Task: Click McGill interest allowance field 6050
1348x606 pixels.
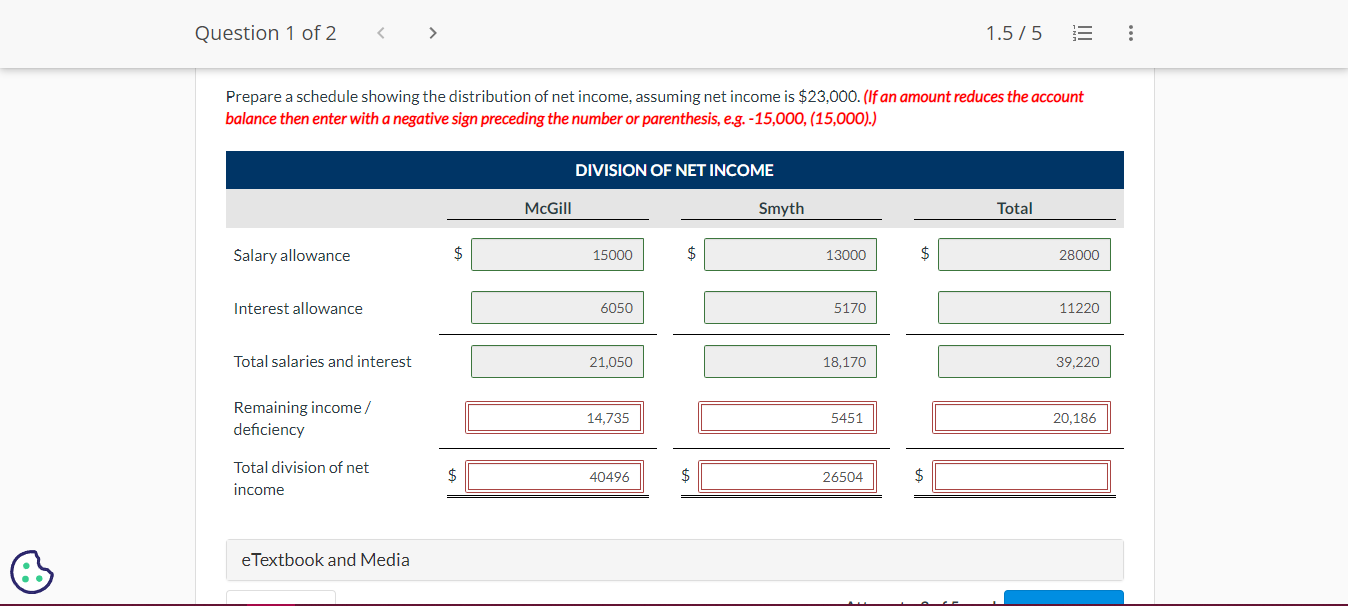Action: click(x=558, y=308)
